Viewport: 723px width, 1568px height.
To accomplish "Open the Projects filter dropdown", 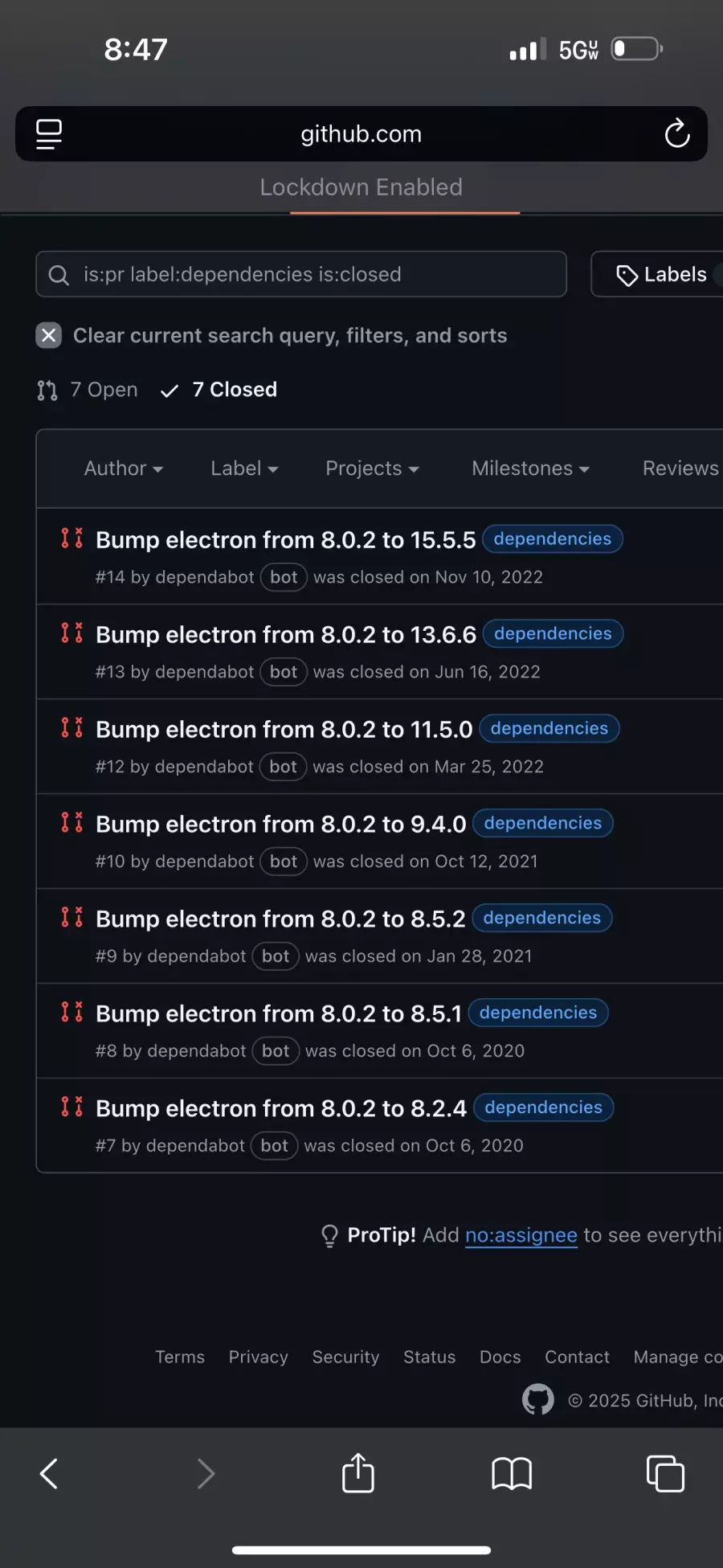I will click(x=372, y=469).
